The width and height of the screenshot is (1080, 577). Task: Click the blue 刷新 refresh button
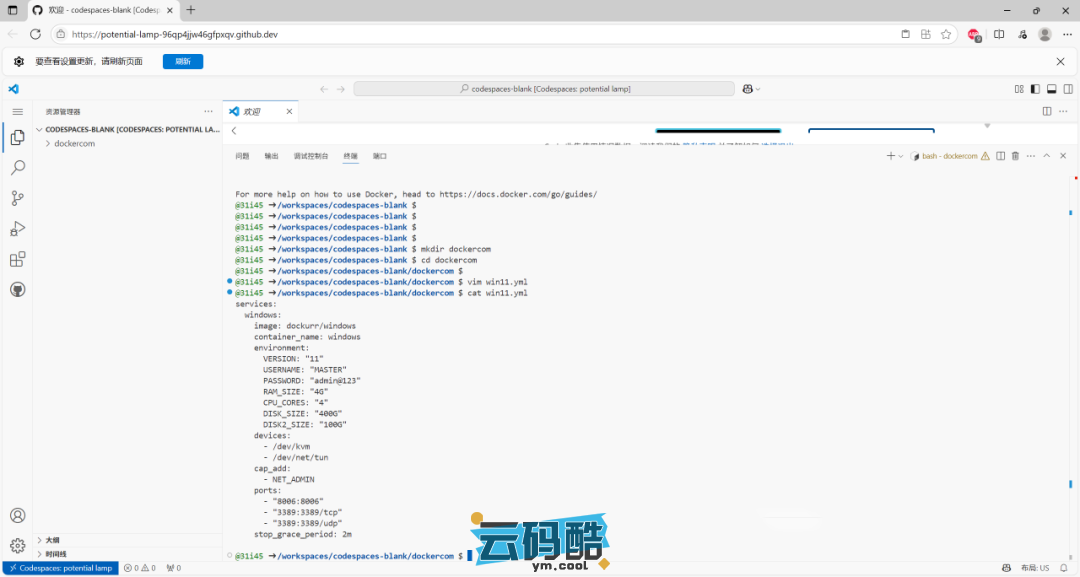(x=183, y=61)
